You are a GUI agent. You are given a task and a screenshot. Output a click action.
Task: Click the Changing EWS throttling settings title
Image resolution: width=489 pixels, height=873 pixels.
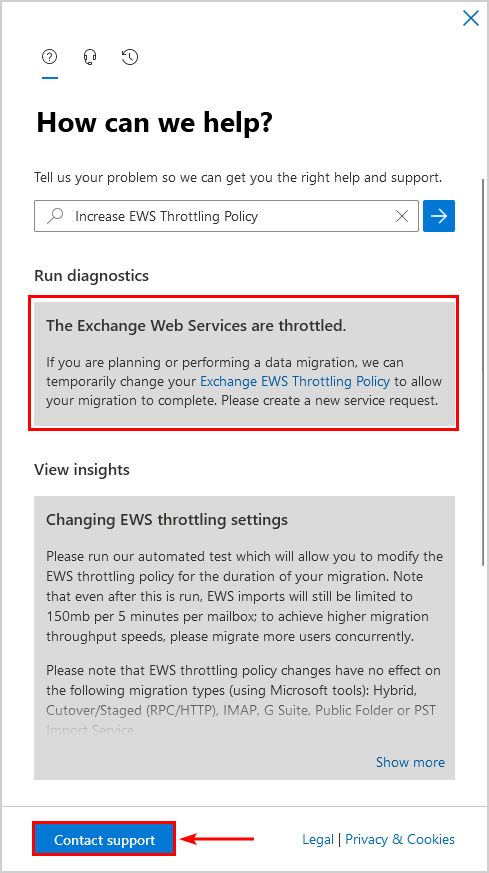click(167, 519)
